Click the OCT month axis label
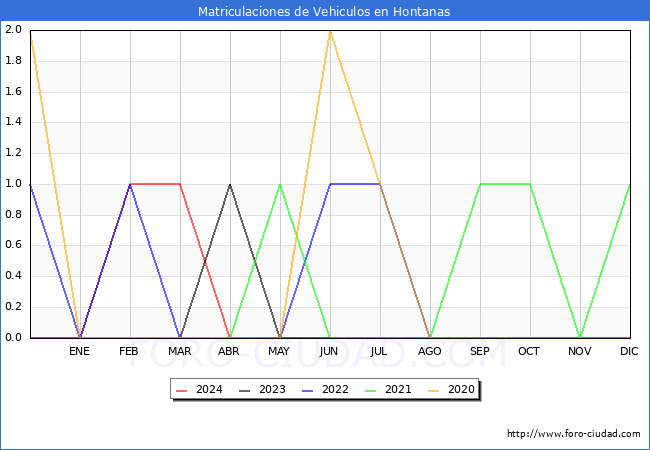The image size is (650, 450). click(x=529, y=351)
